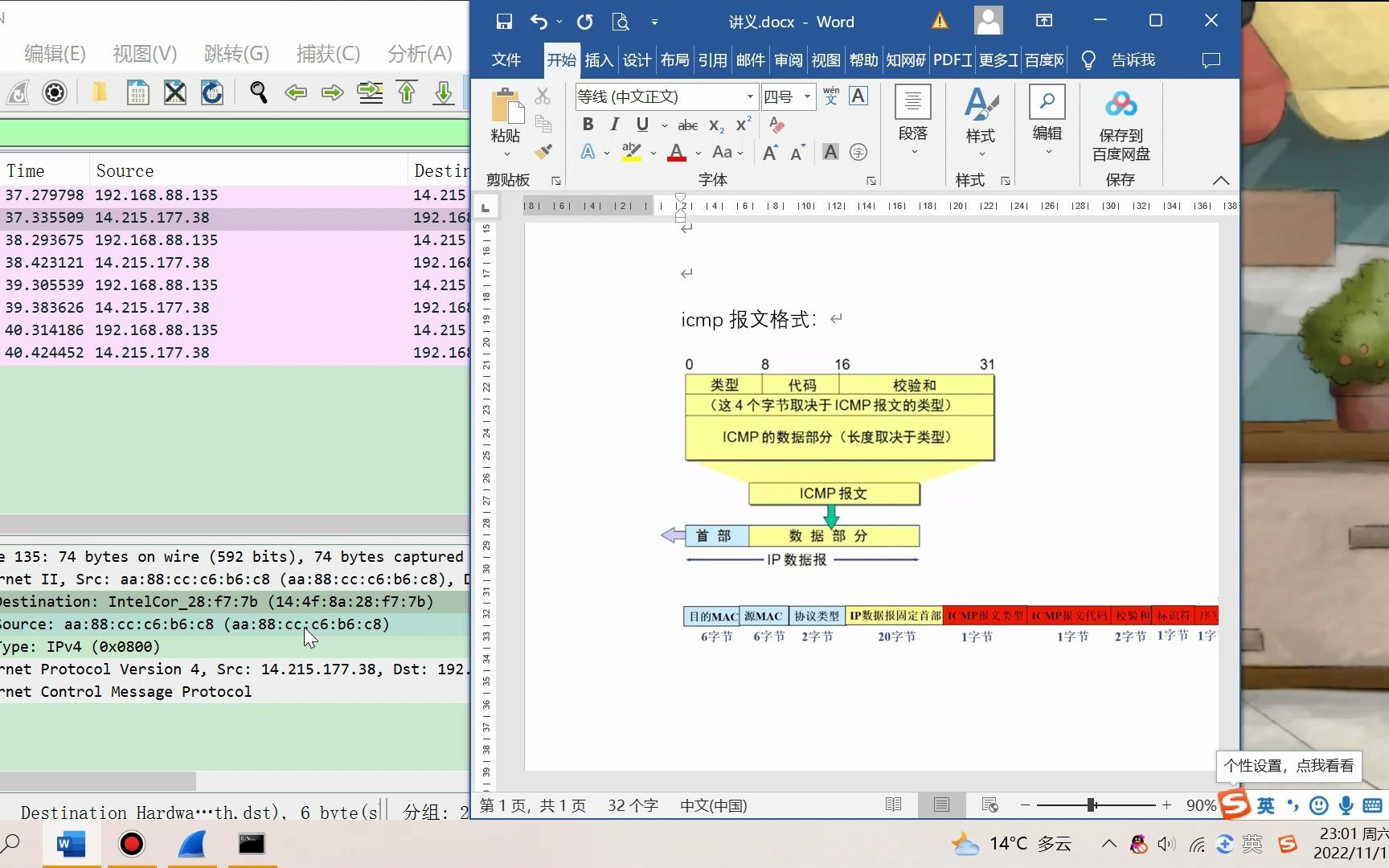Viewport: 1389px width, 868px height.
Task: Open the font size dropdown
Action: (x=807, y=96)
